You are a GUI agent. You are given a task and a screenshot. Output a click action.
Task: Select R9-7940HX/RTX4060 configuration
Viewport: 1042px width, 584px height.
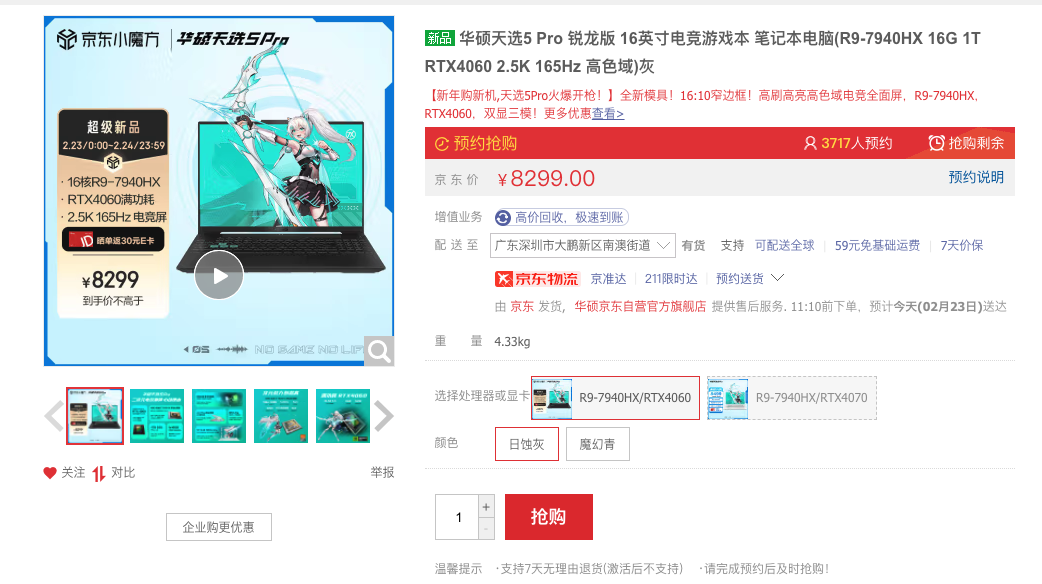pyautogui.click(x=615, y=398)
